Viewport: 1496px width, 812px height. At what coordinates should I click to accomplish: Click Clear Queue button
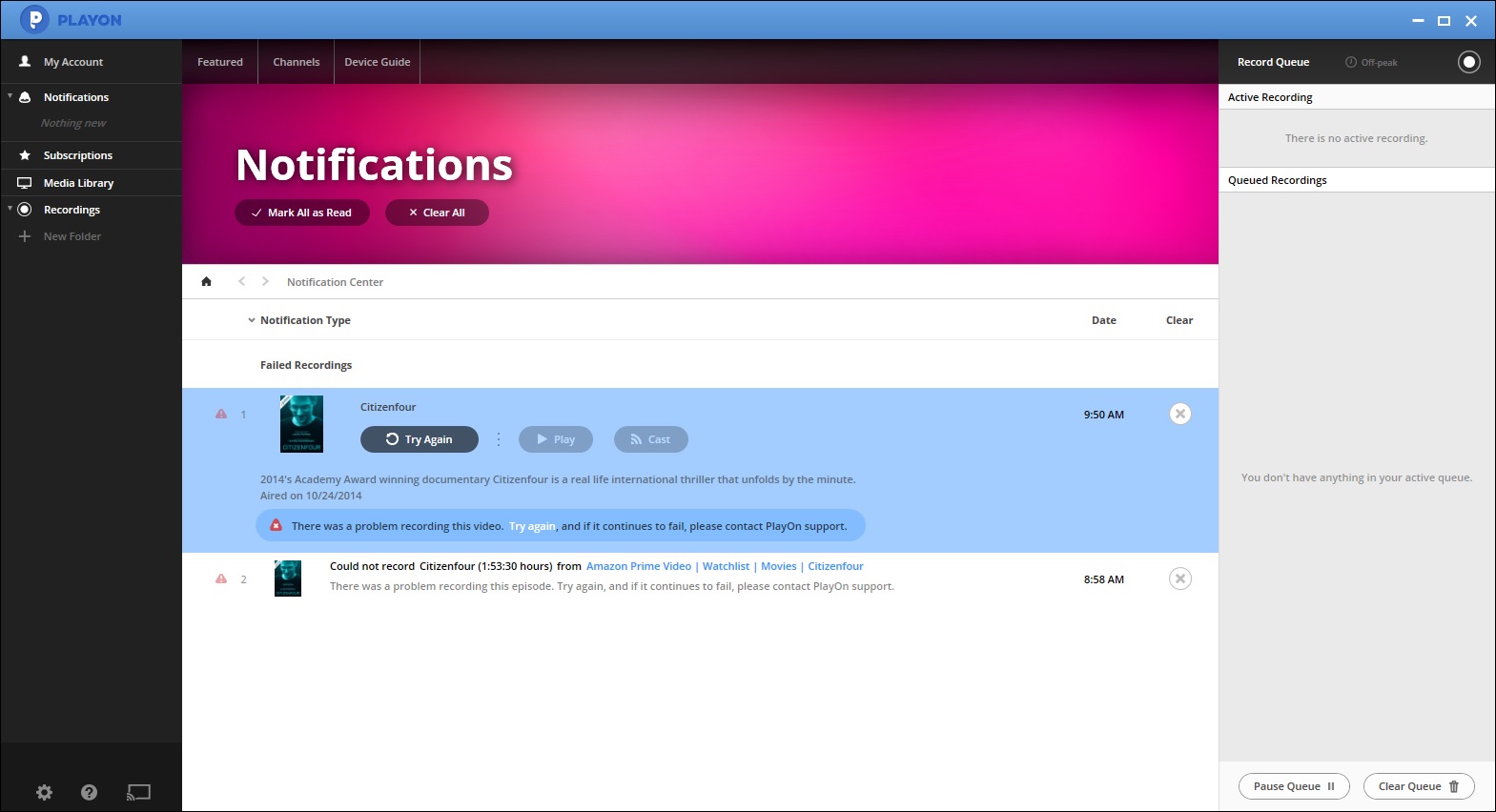tap(1419, 786)
